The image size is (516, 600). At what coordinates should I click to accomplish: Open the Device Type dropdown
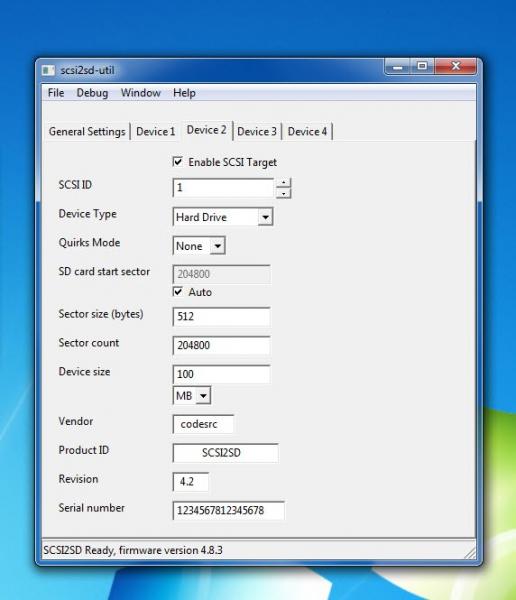point(265,217)
